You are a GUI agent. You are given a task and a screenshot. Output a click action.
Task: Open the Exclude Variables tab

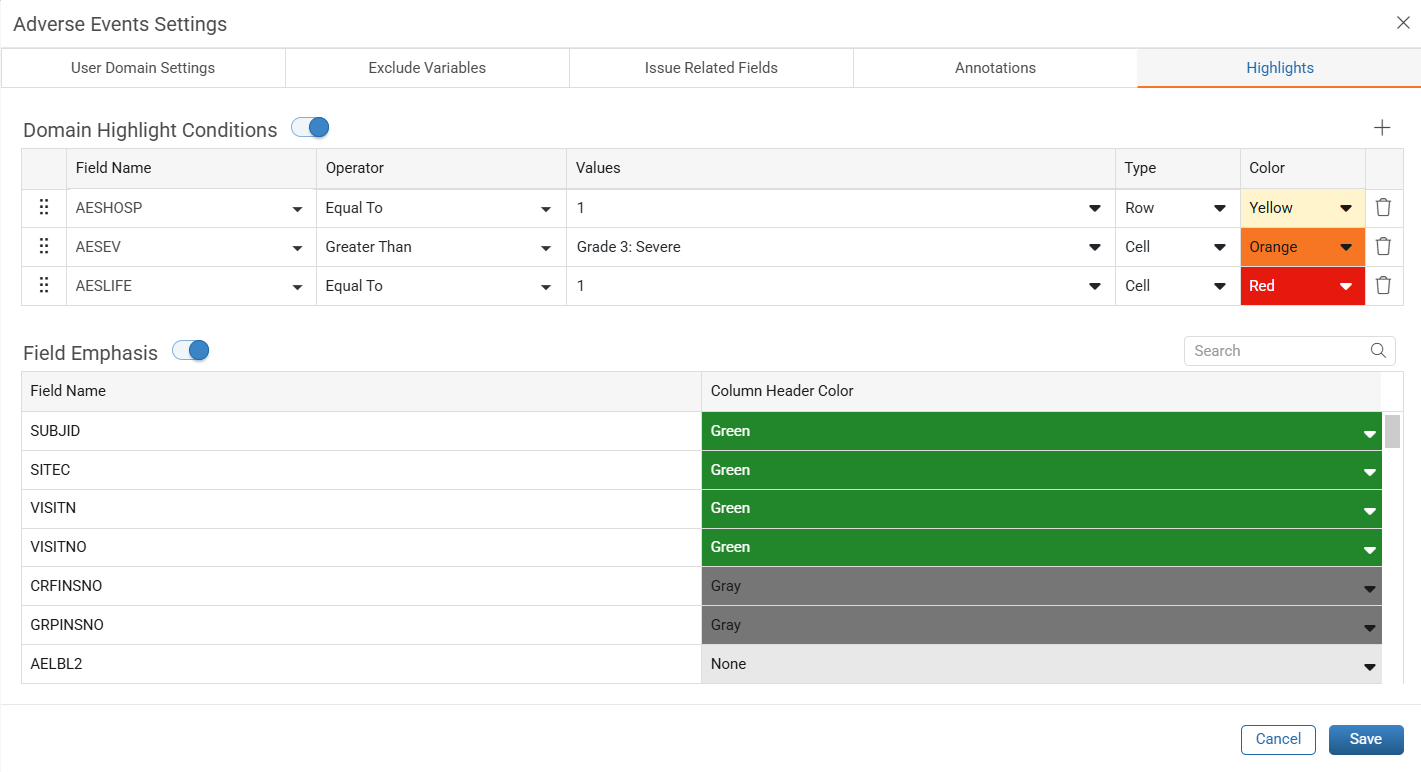click(x=427, y=68)
